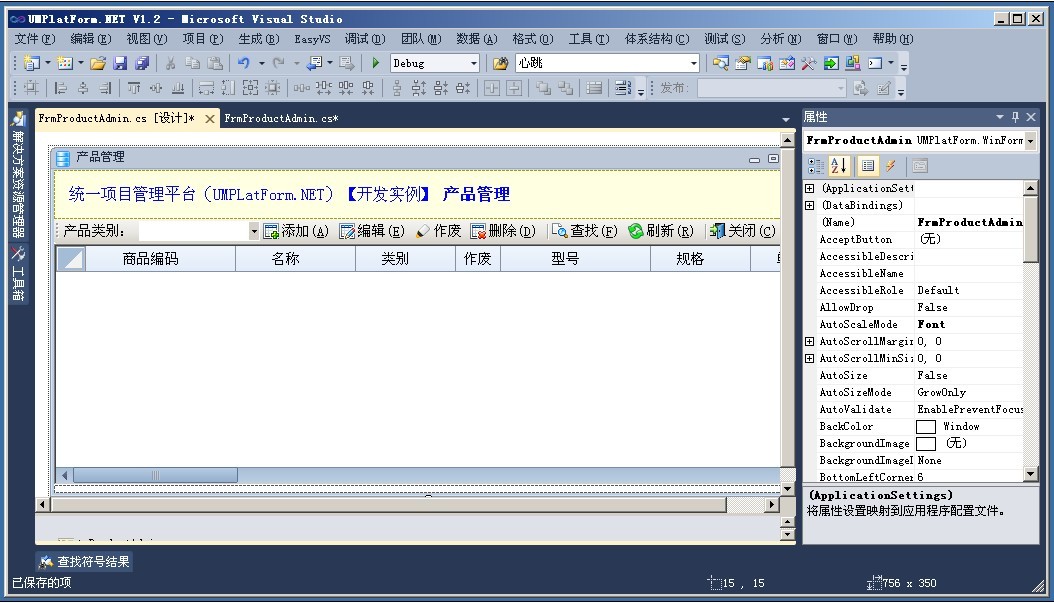Open the 编辑(E) menu in the menu bar
The image size is (1054, 603).
pos(91,39)
